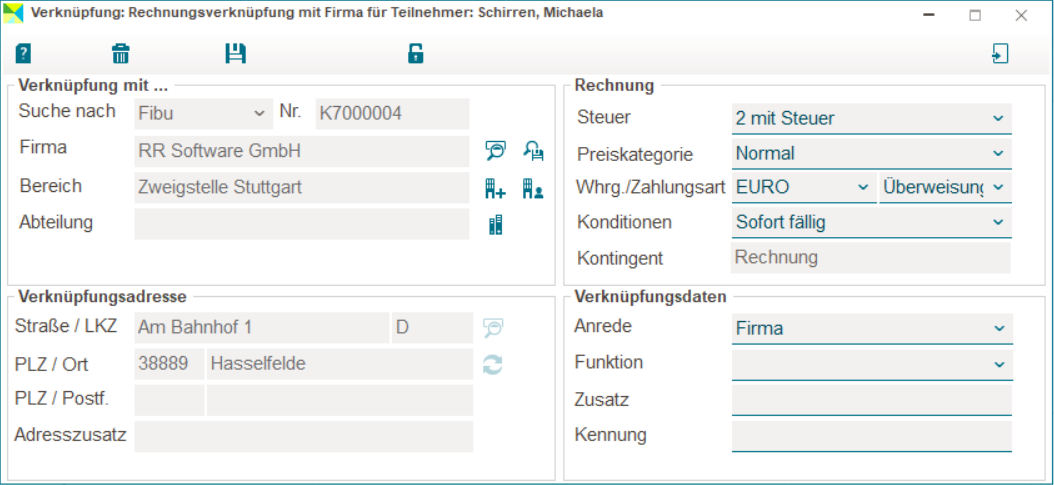Click the person search icon beside Firma

tap(533, 151)
